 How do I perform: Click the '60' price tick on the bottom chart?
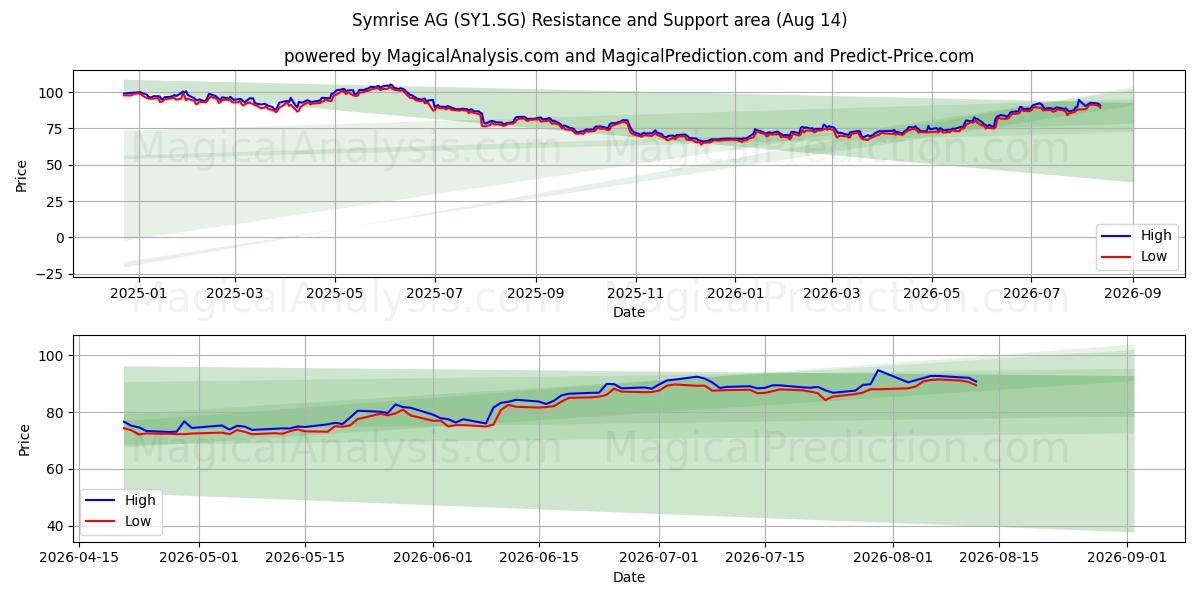(x=56, y=469)
